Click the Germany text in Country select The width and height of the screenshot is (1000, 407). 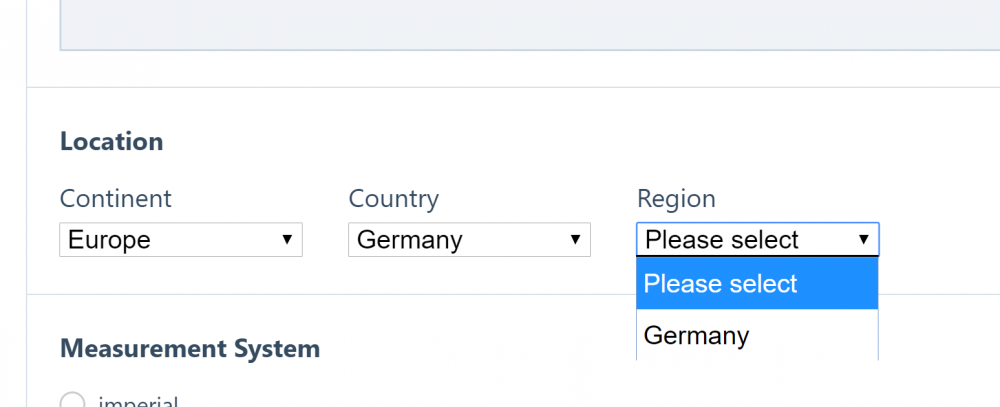click(410, 240)
